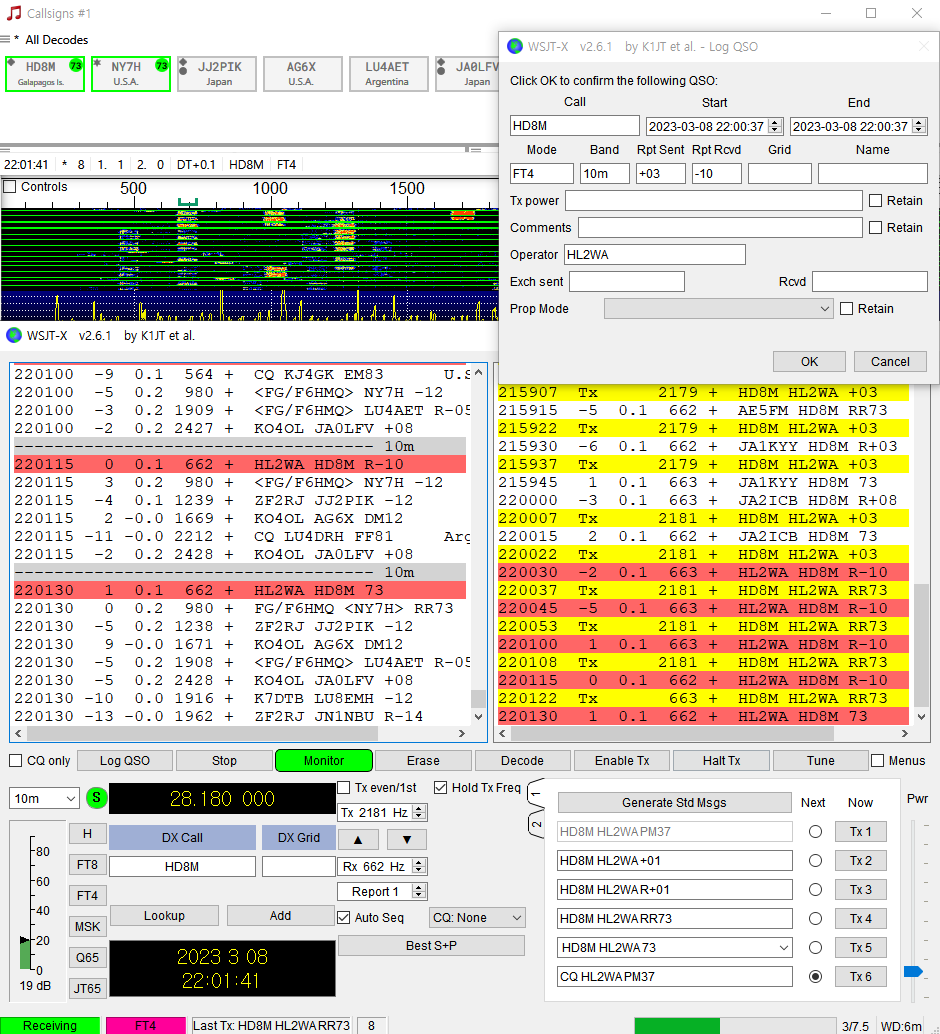
Task: Select the LU4AET Argentina callsign tile
Action: tap(387, 74)
